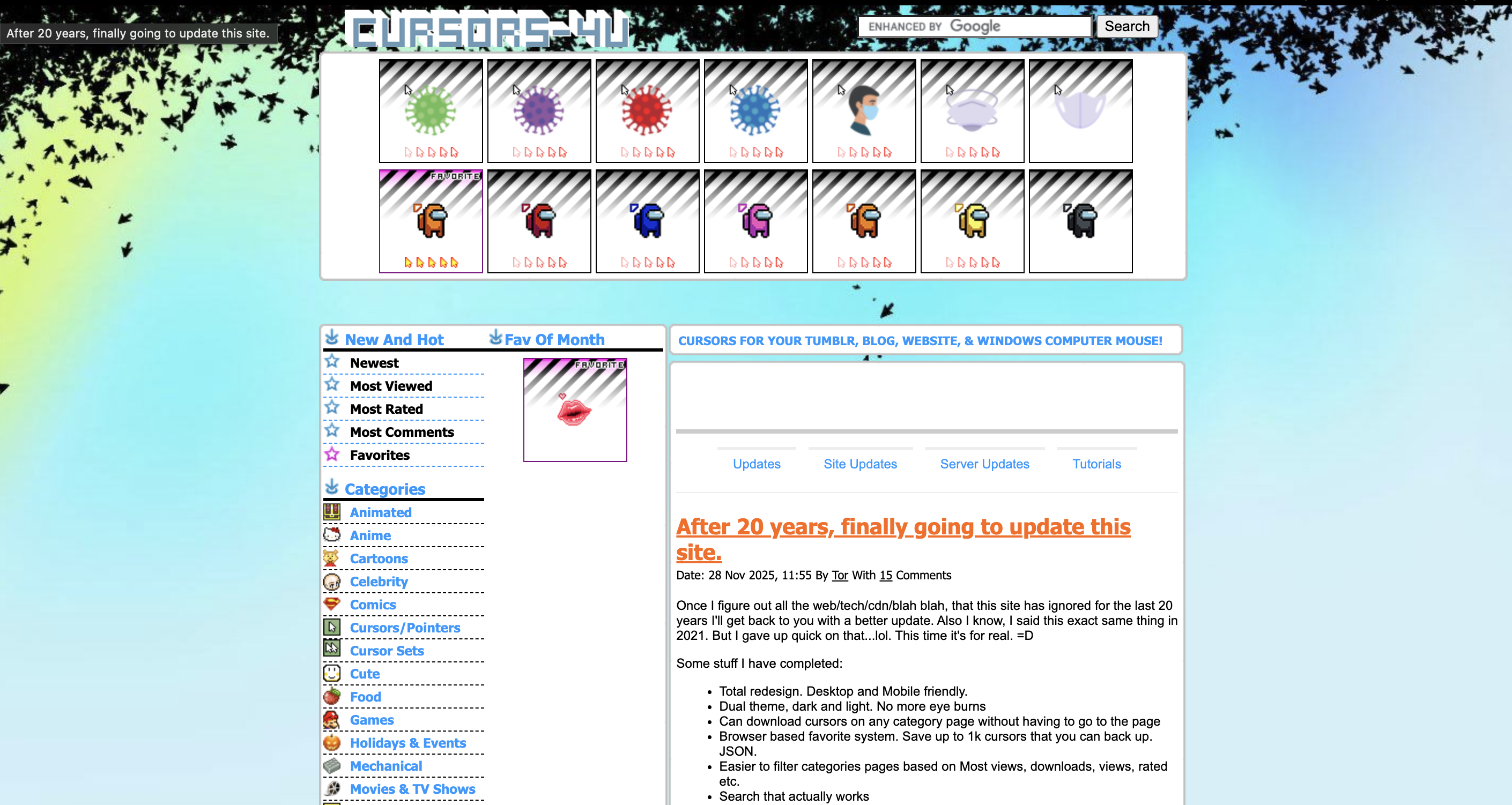
Task: Click the pink star icon beside Favorites
Action: click(x=332, y=454)
